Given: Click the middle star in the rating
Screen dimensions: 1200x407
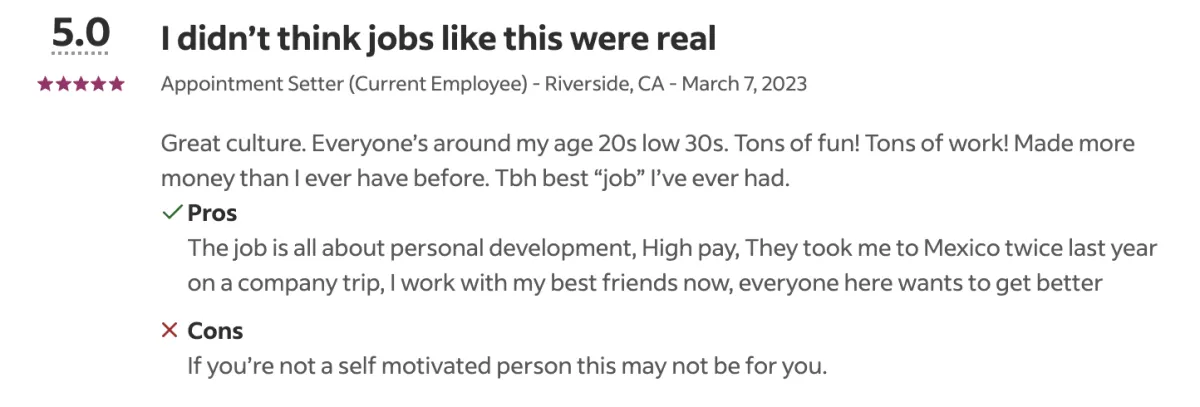Looking at the screenshot, I should pos(81,84).
